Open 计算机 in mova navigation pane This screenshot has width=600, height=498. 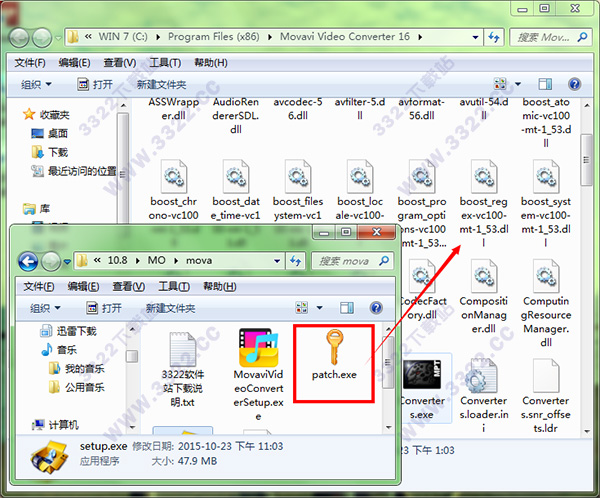point(55,425)
